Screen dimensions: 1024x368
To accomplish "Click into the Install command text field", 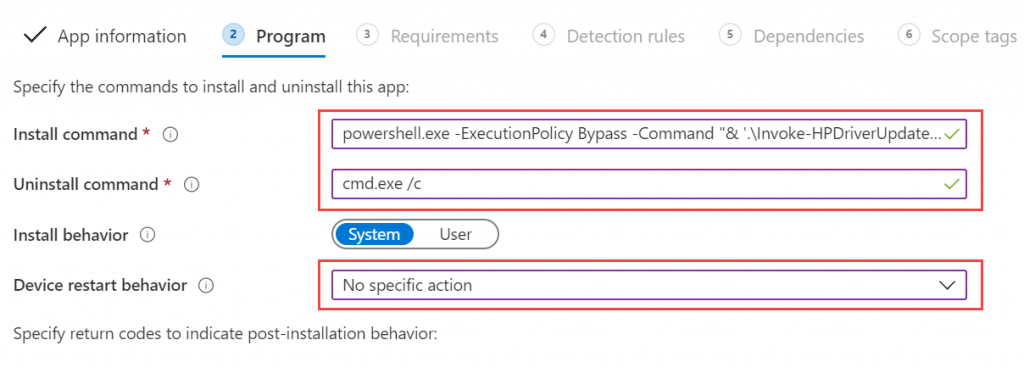I will coord(649,134).
